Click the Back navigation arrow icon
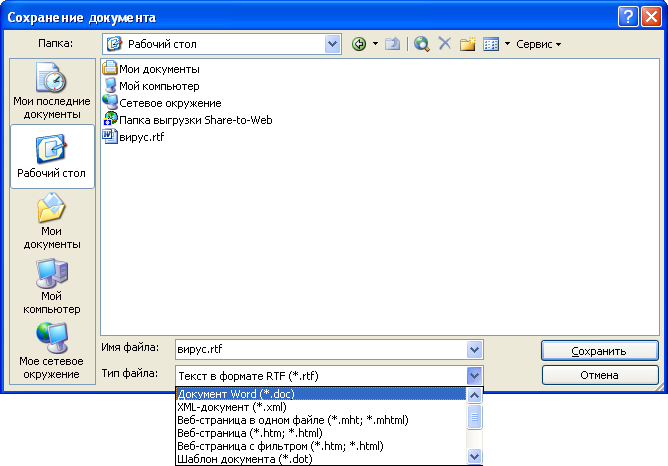This screenshot has width=668, height=466. 359,44
